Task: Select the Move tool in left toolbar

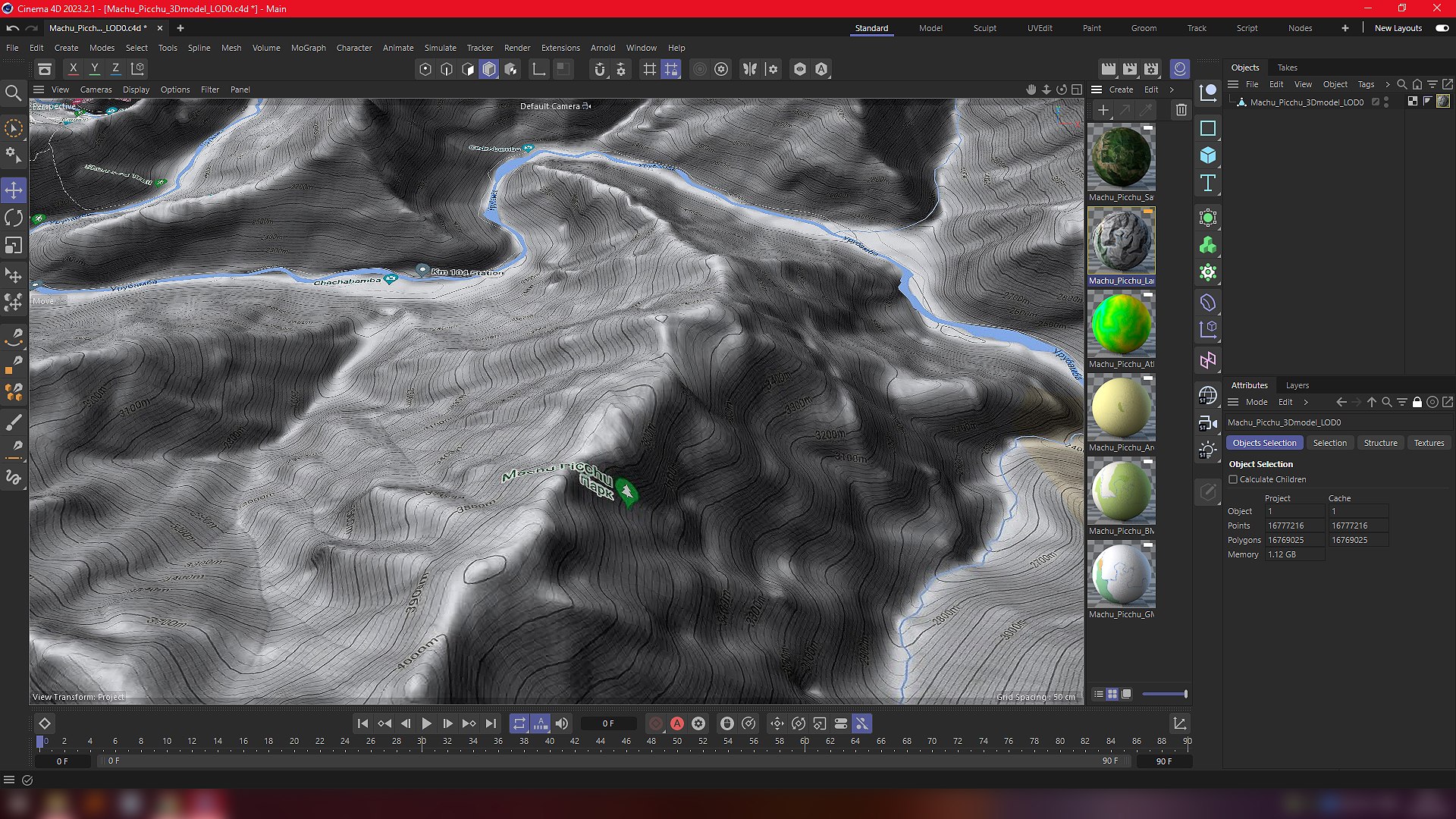Action: pyautogui.click(x=14, y=190)
